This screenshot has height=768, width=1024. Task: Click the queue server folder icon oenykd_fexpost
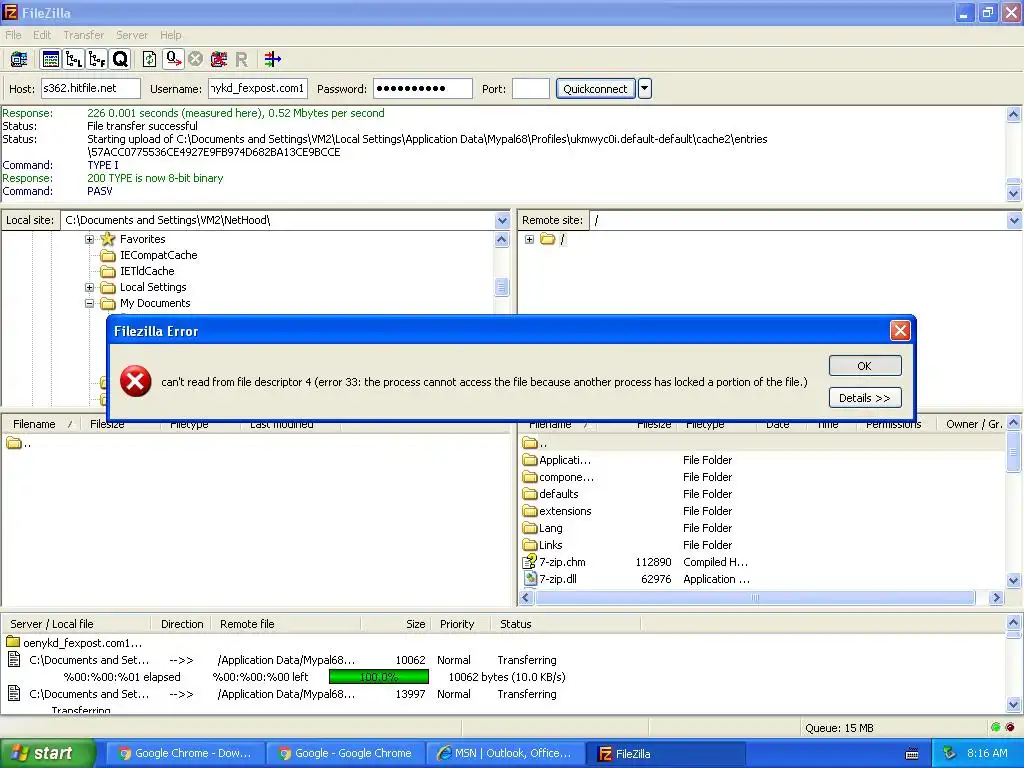click(x=13, y=642)
